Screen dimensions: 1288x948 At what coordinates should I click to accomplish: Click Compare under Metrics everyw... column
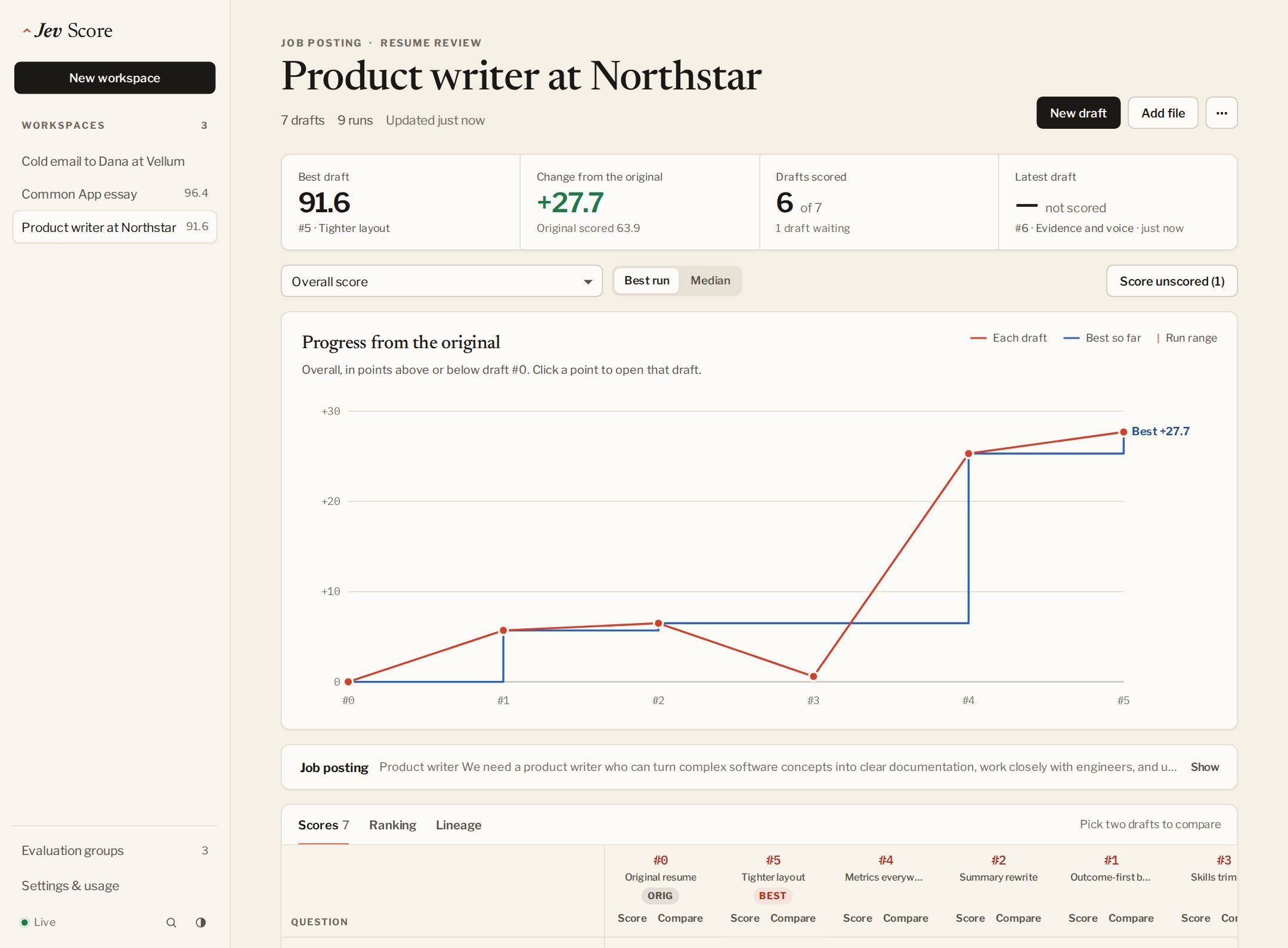tap(905, 918)
